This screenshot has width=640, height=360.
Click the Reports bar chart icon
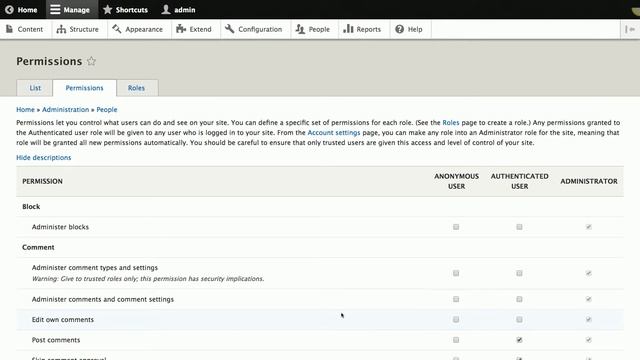[x=348, y=29]
